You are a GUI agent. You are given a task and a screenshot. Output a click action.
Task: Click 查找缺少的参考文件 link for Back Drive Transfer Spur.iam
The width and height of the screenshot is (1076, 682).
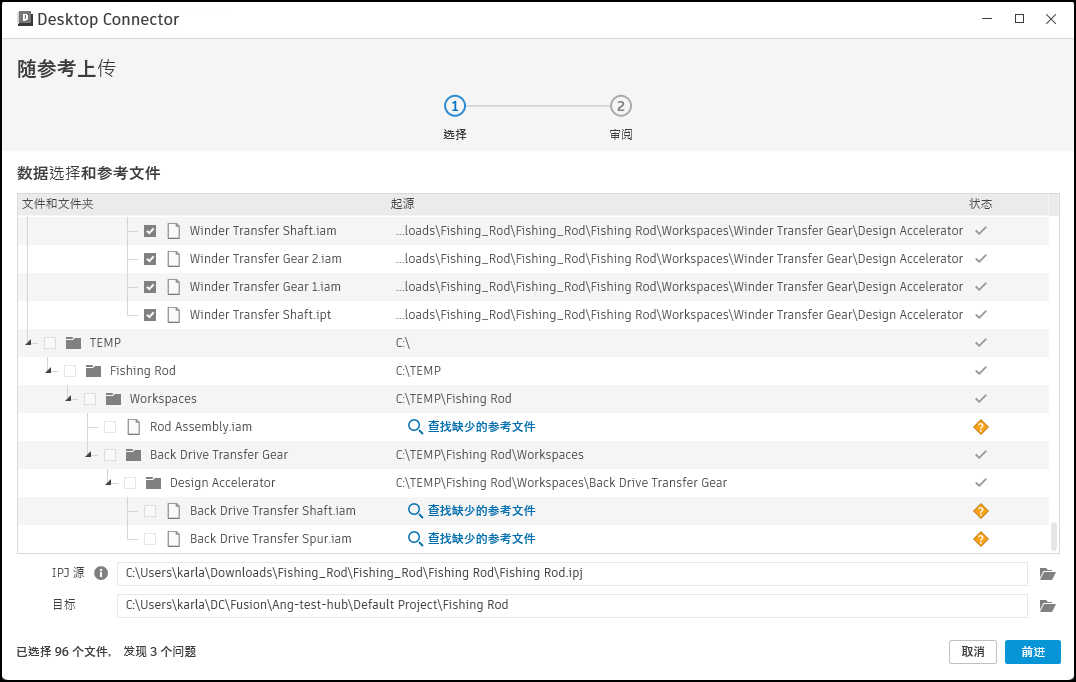click(481, 539)
